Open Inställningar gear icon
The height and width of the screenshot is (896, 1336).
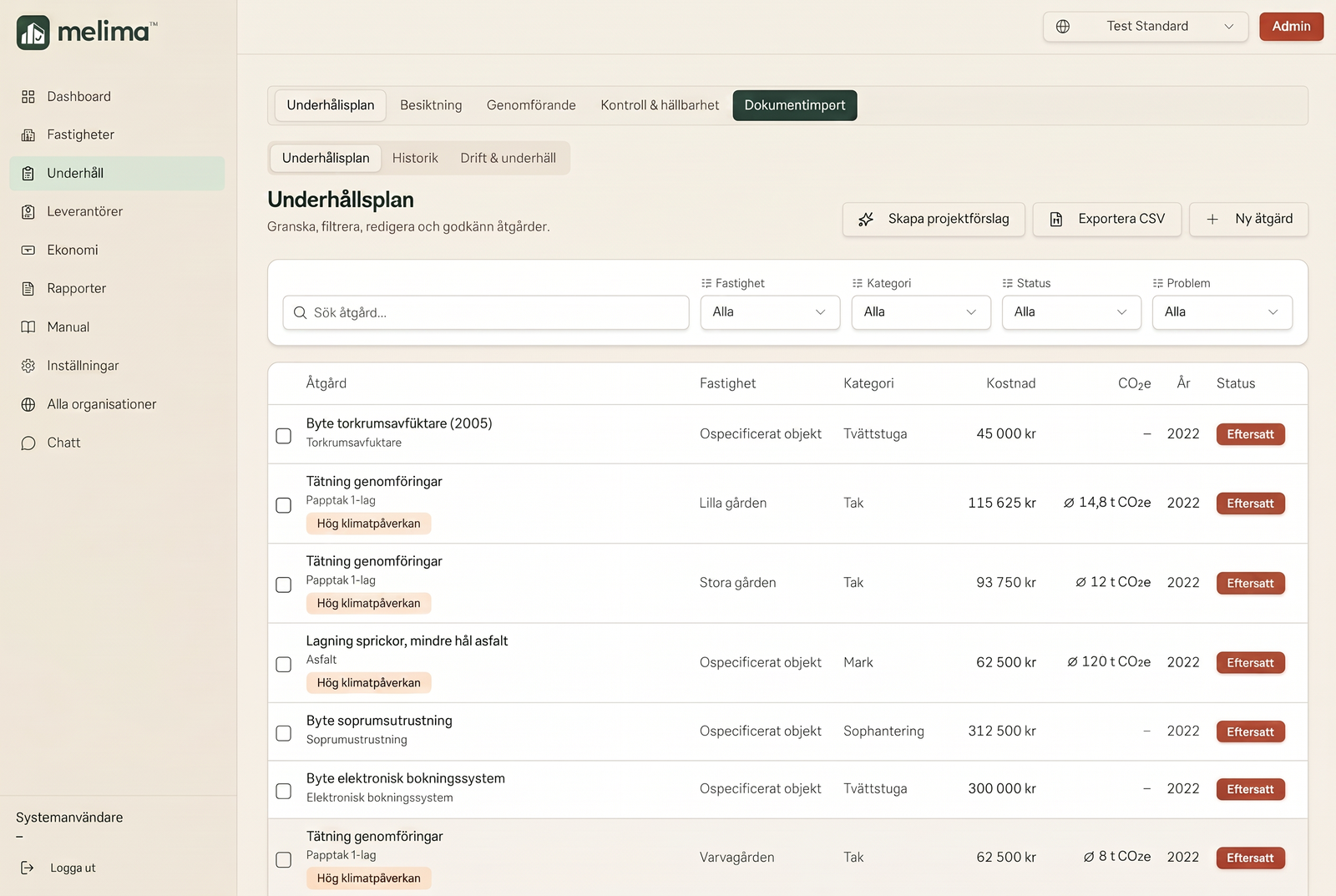point(28,366)
